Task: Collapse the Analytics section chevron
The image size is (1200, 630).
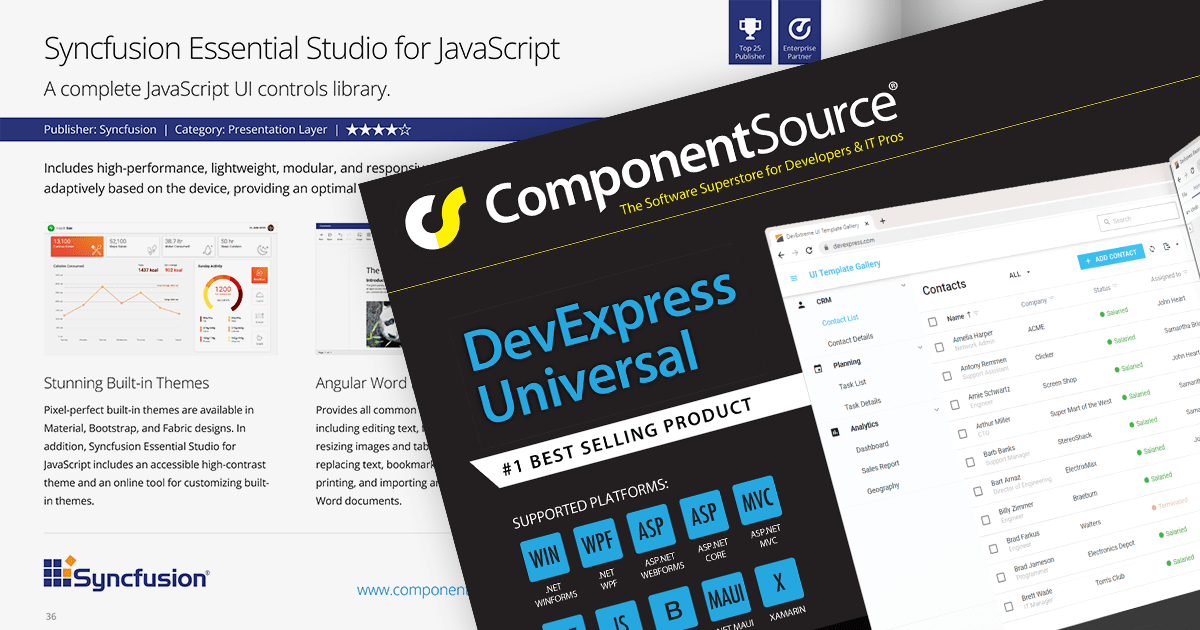Action: (x=938, y=409)
